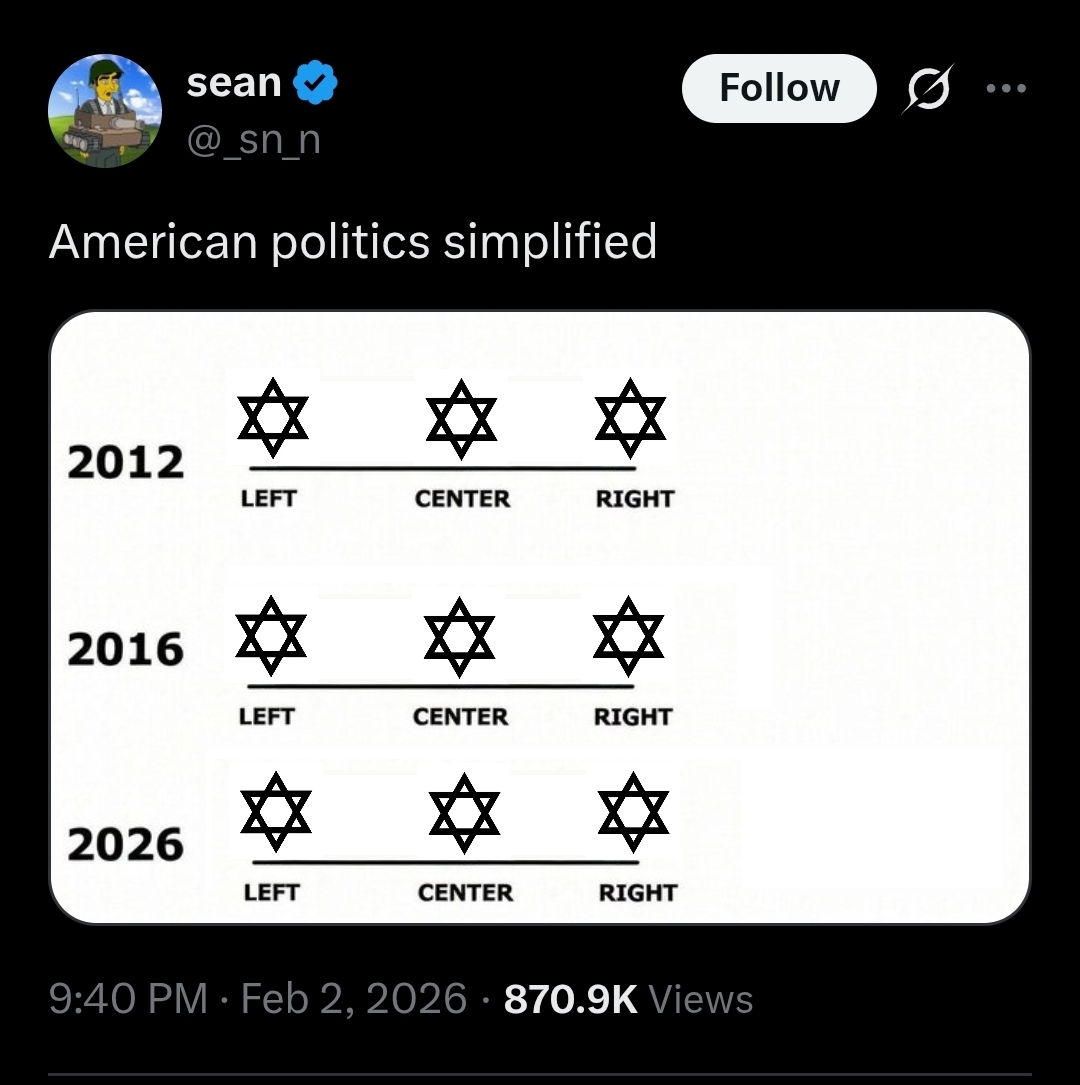This screenshot has height=1085, width=1080.
Task: Click the star icon above CENTER in 2012 row
Action: point(461,418)
